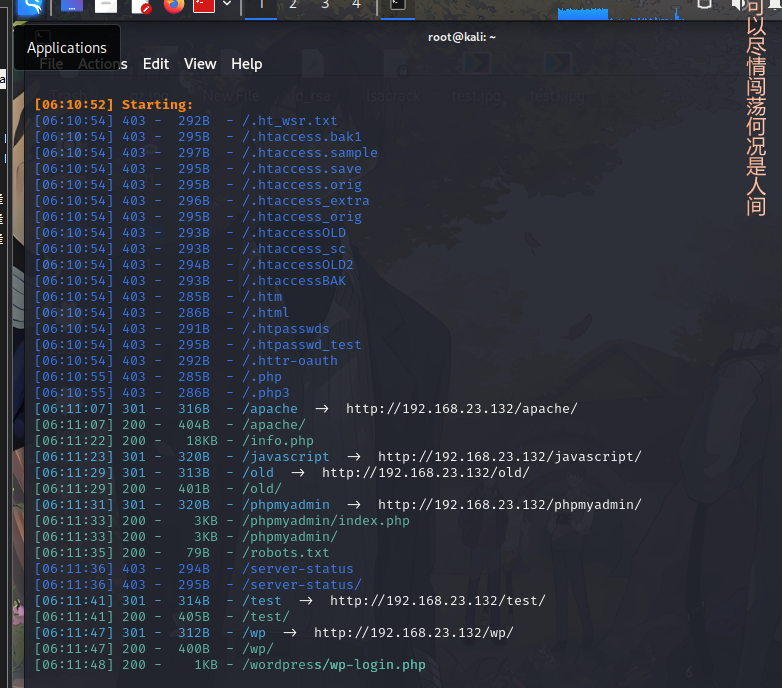Image resolution: width=782 pixels, height=688 pixels.
Task: Click the show desktop panel icon
Action: tap(72, 6)
